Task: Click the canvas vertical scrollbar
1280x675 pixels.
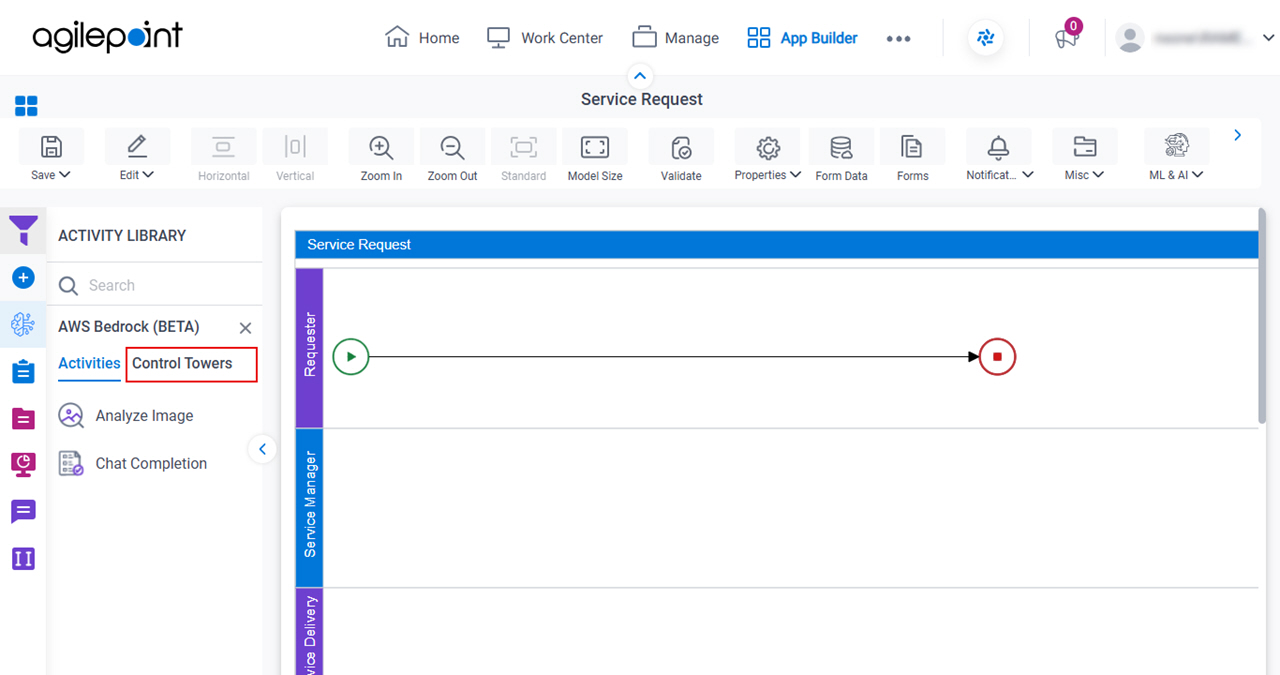Action: click(x=1263, y=316)
